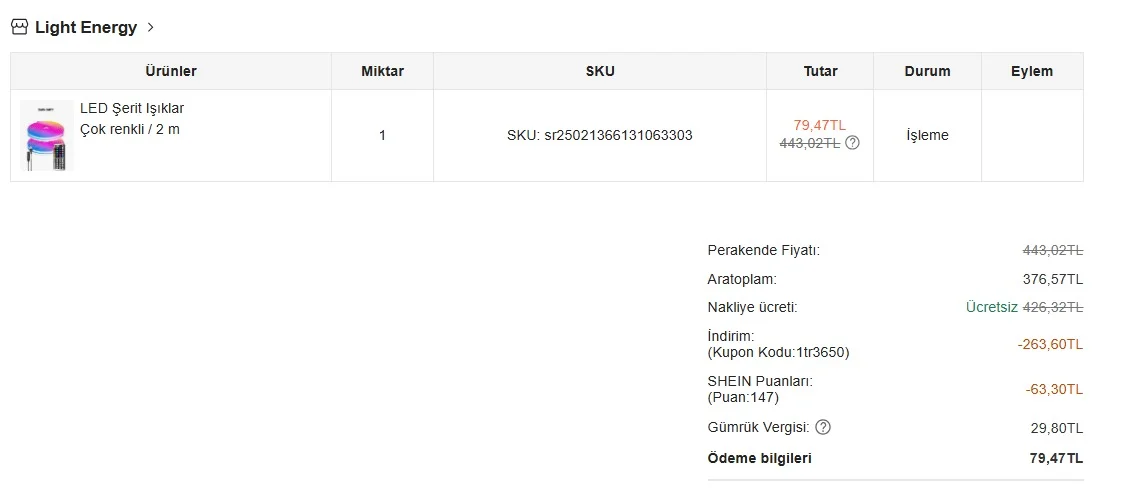Click the help icon next to Gümrük Vergisi

pos(823,427)
